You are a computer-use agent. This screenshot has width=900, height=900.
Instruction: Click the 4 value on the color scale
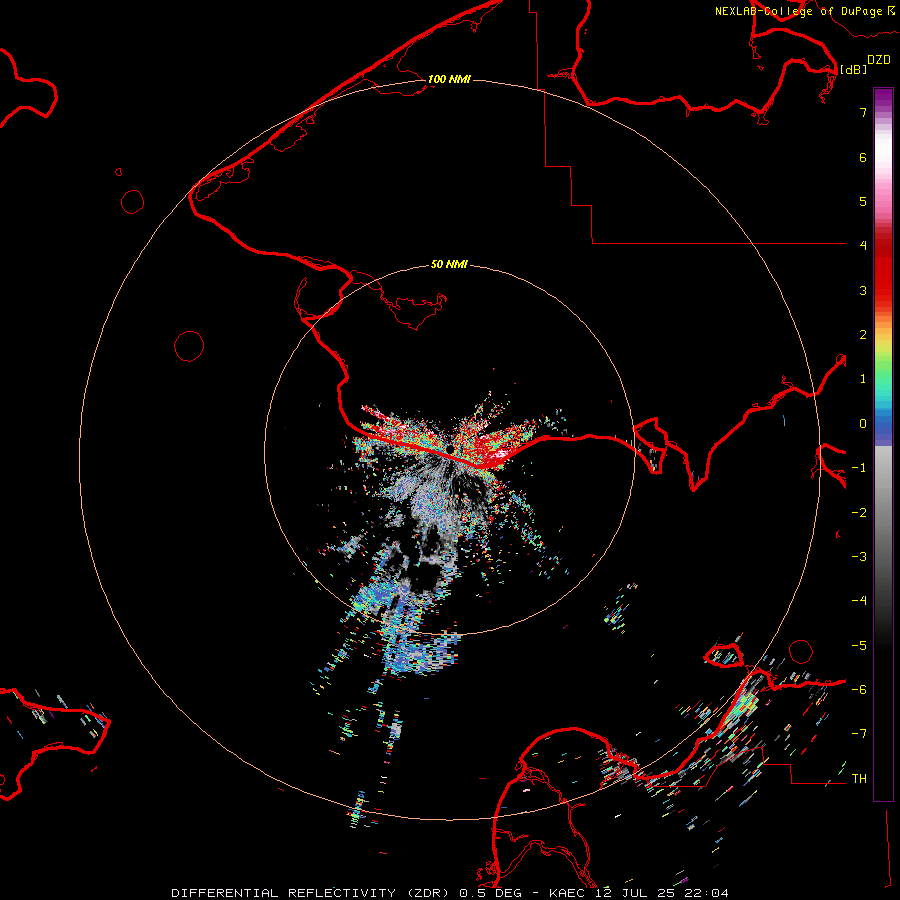[x=863, y=246]
